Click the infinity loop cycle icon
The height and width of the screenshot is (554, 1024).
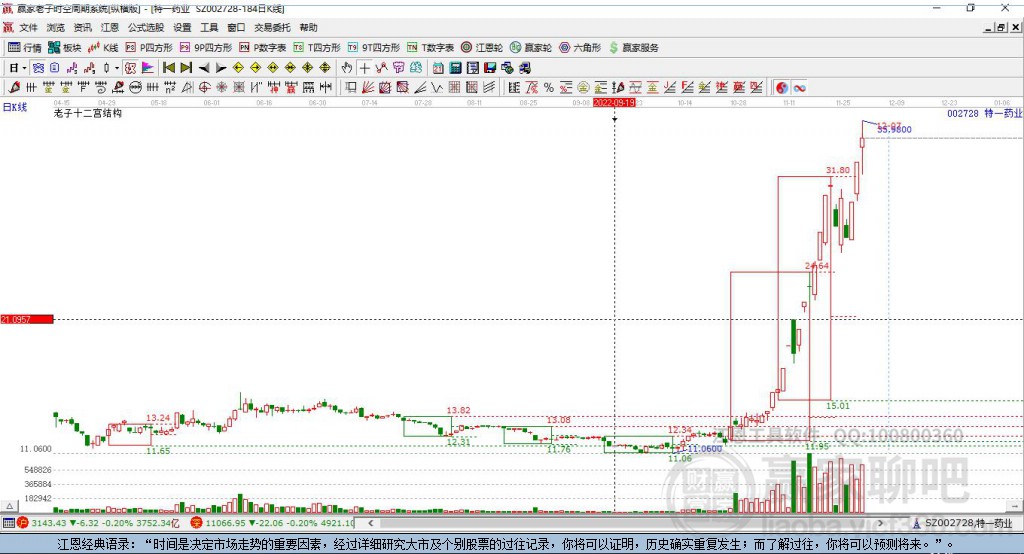(x=799, y=88)
